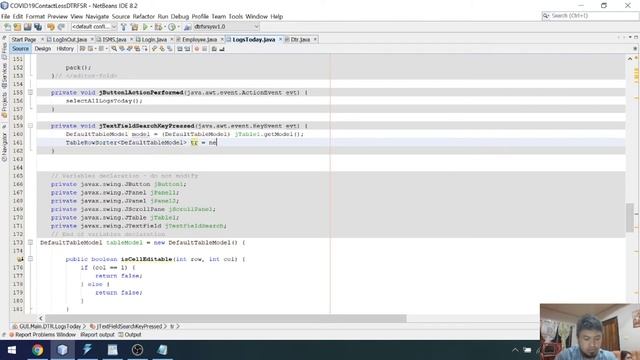Click the lightning bolt taskbar icon
Image resolution: width=640 pixels, height=360 pixels.
click(87, 350)
